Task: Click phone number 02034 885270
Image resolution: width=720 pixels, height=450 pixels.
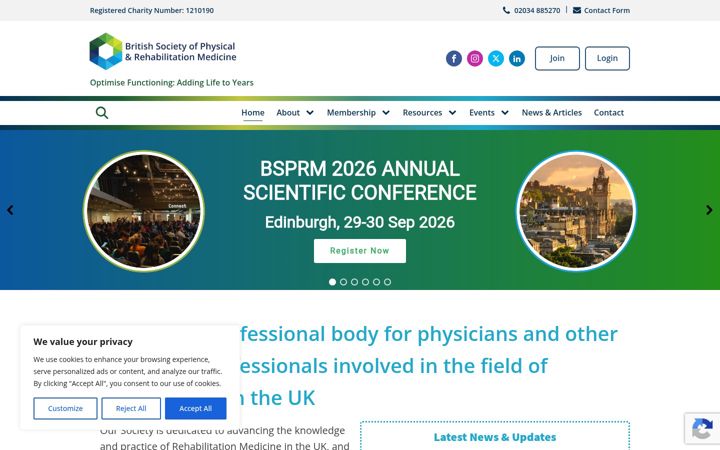Action: [537, 10]
